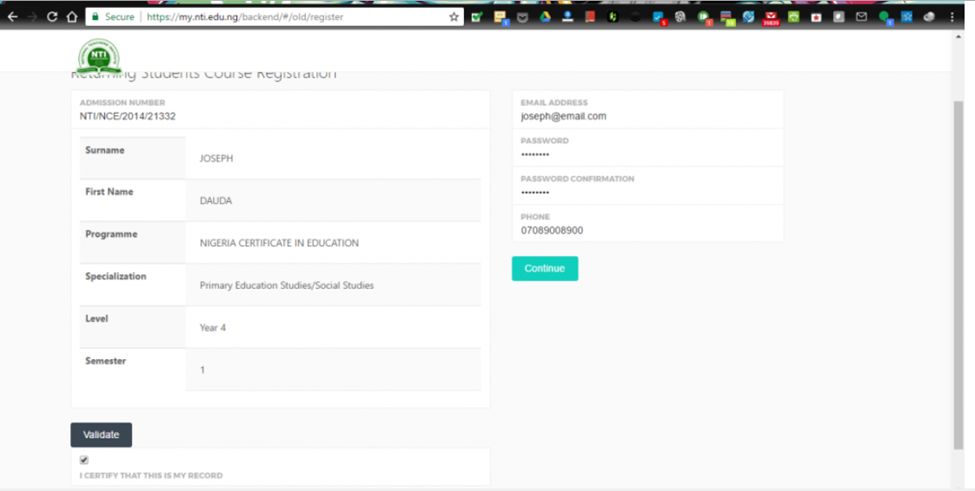Open the Google Drive extension icon
Screen dimensions: 975x491
click(546, 17)
